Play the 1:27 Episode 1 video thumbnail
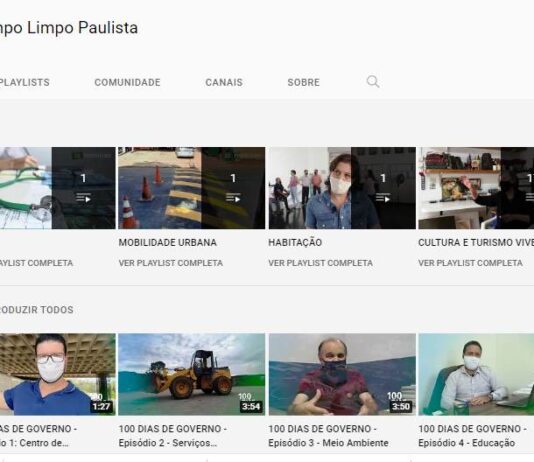Image resolution: width=534 pixels, height=462 pixels. 58,375
